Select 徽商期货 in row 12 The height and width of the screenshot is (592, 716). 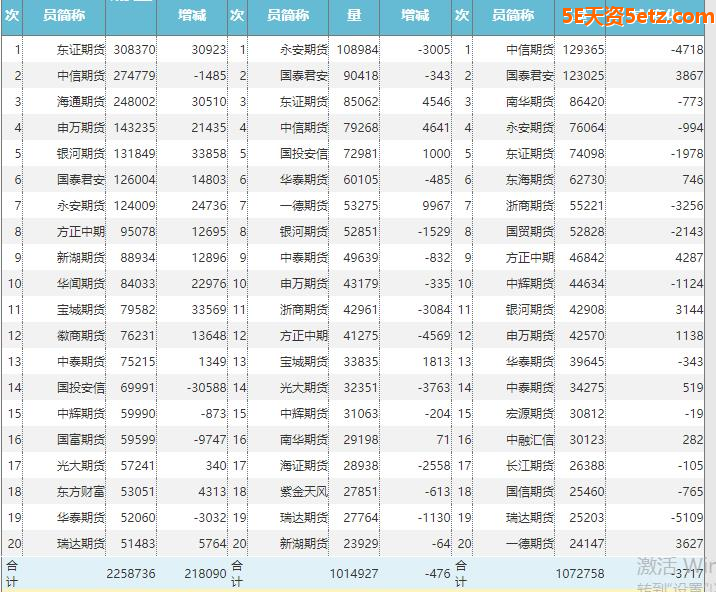click(x=81, y=336)
